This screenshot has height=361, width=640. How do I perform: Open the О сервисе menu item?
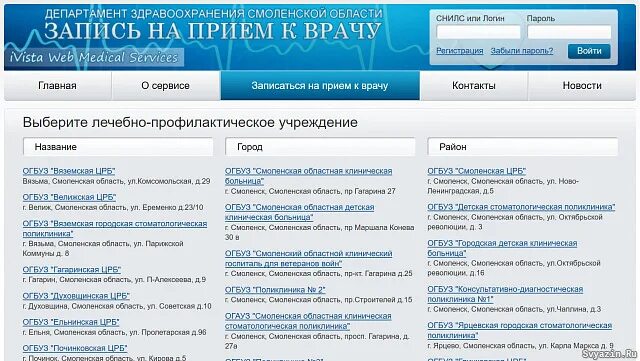[x=165, y=86]
